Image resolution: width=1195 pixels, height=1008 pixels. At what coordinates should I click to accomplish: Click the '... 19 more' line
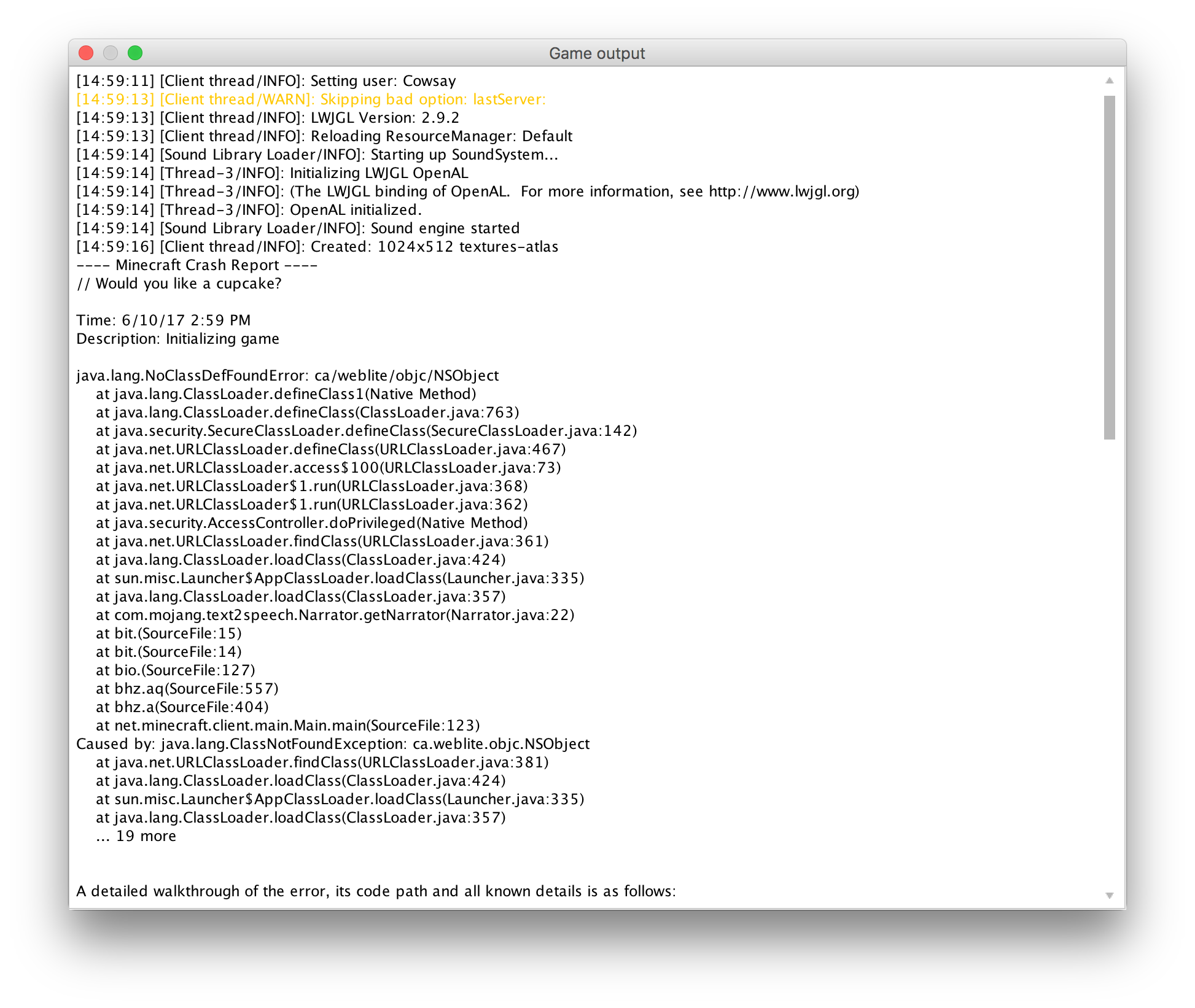pos(136,836)
